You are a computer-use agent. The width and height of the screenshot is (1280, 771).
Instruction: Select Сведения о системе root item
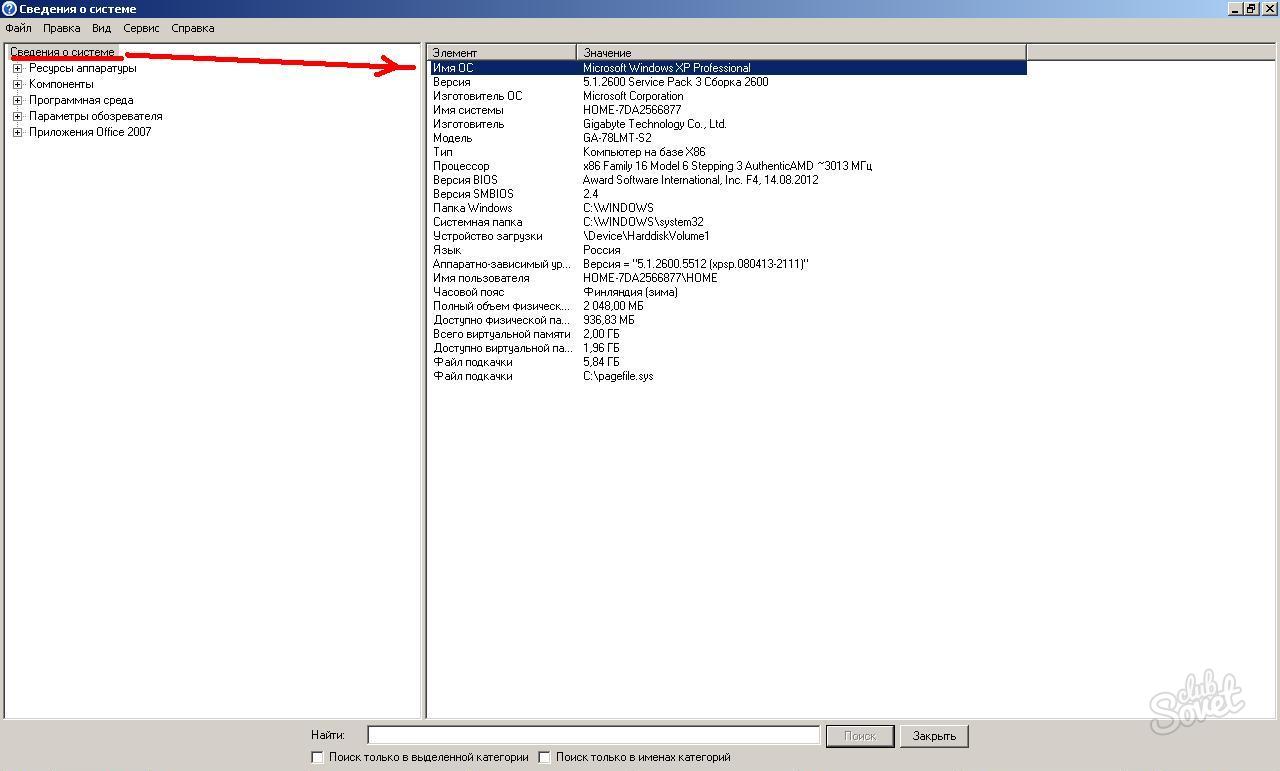(62, 52)
